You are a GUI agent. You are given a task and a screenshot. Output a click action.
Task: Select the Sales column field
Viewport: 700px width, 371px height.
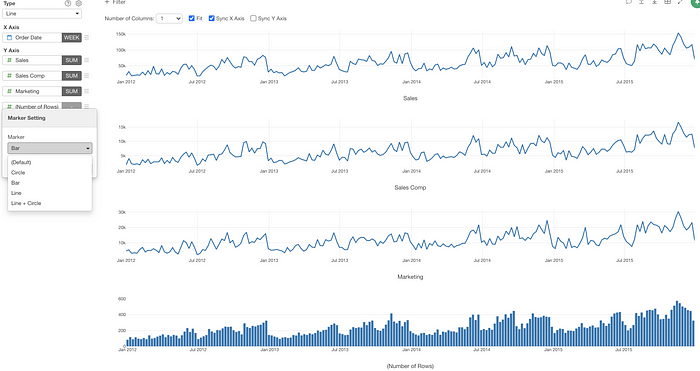coord(32,60)
